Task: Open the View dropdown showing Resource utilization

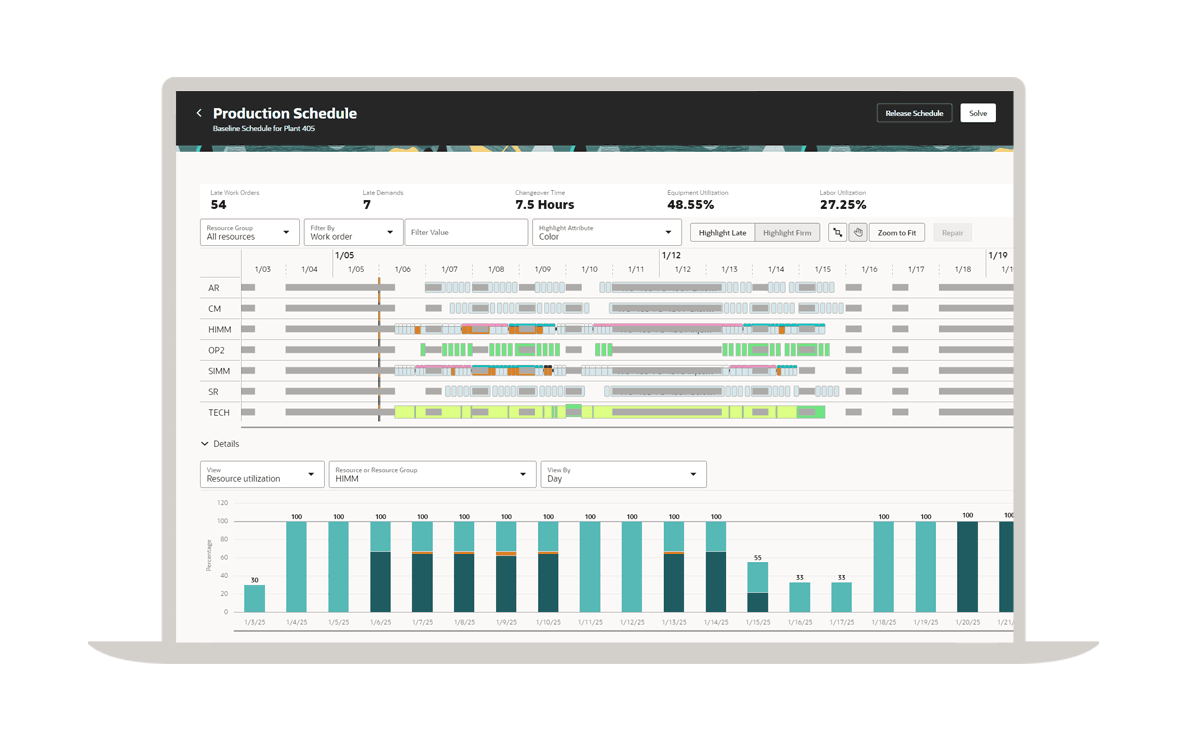Action: [261, 474]
